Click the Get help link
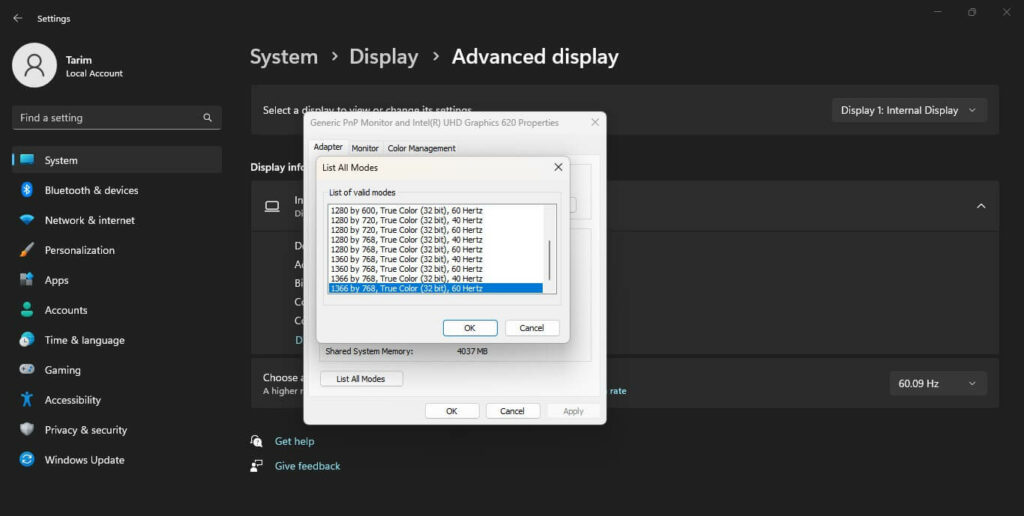 (x=295, y=442)
